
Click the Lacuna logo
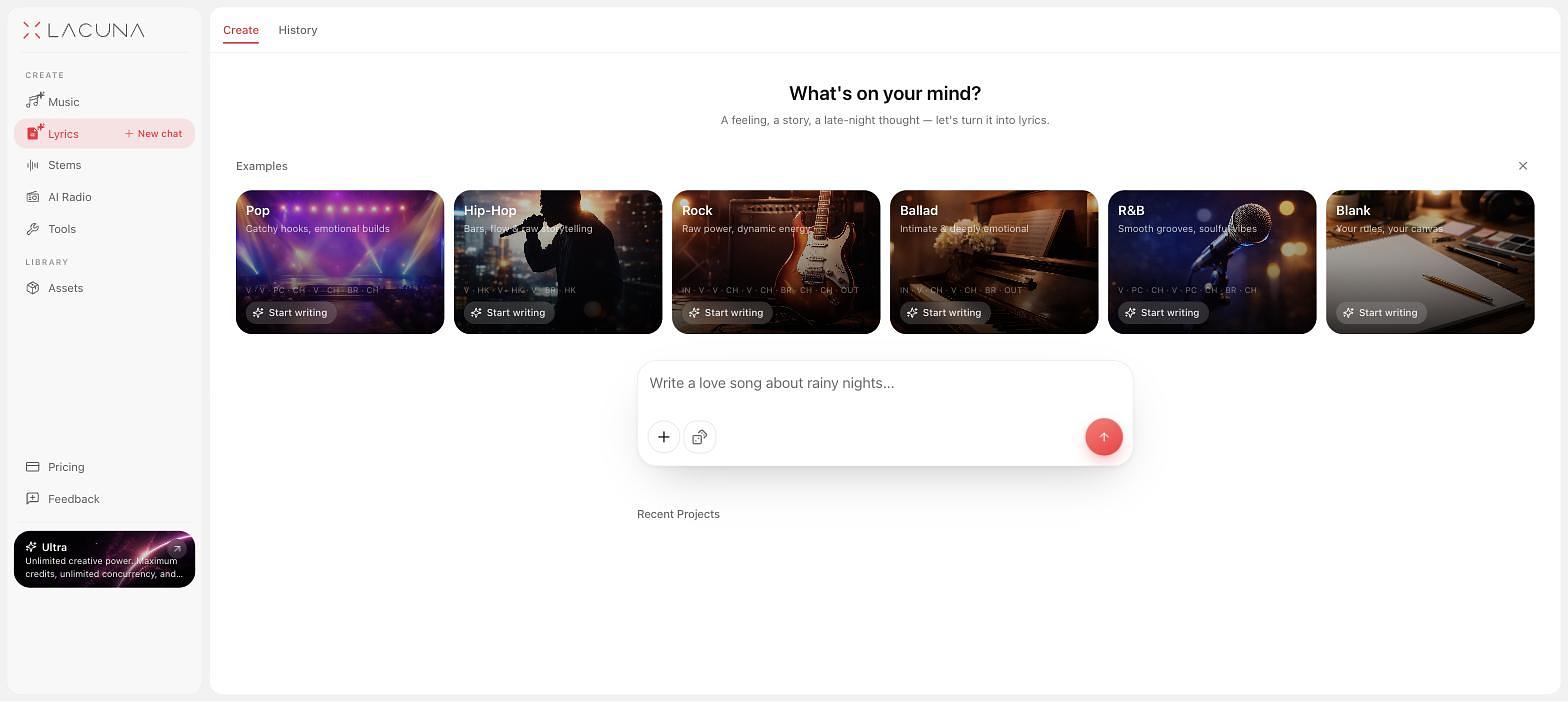tap(84, 30)
